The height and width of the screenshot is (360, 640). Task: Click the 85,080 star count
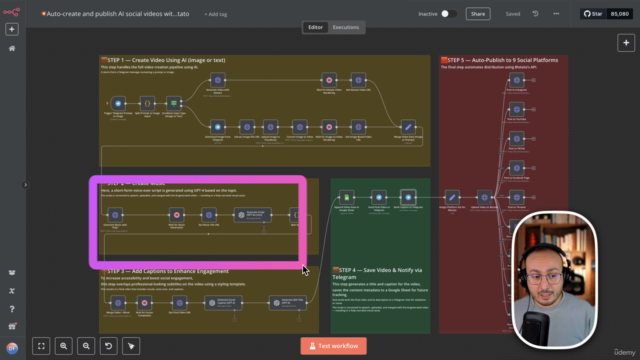pyautogui.click(x=620, y=14)
